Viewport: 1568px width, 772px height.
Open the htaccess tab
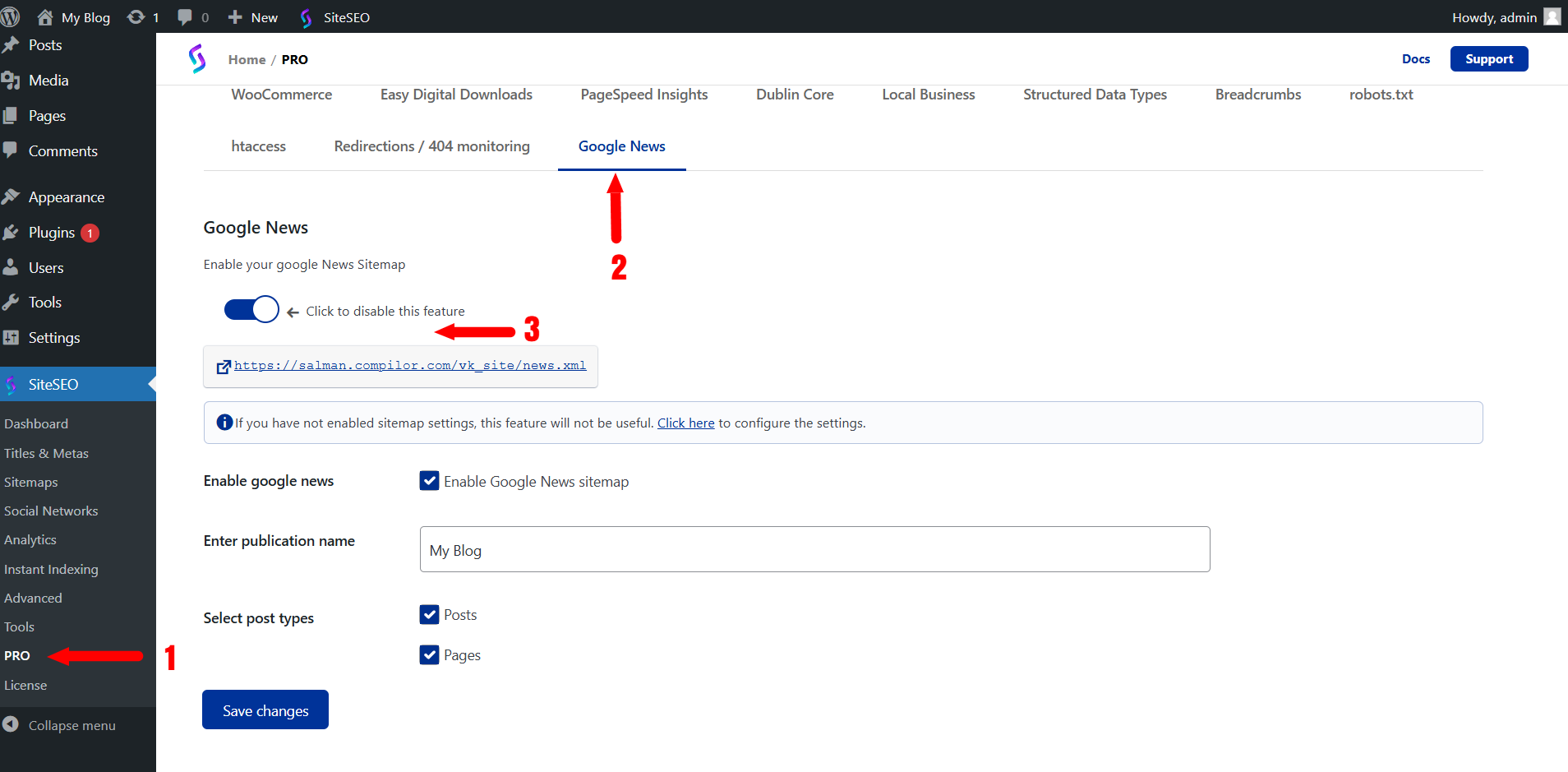(259, 146)
